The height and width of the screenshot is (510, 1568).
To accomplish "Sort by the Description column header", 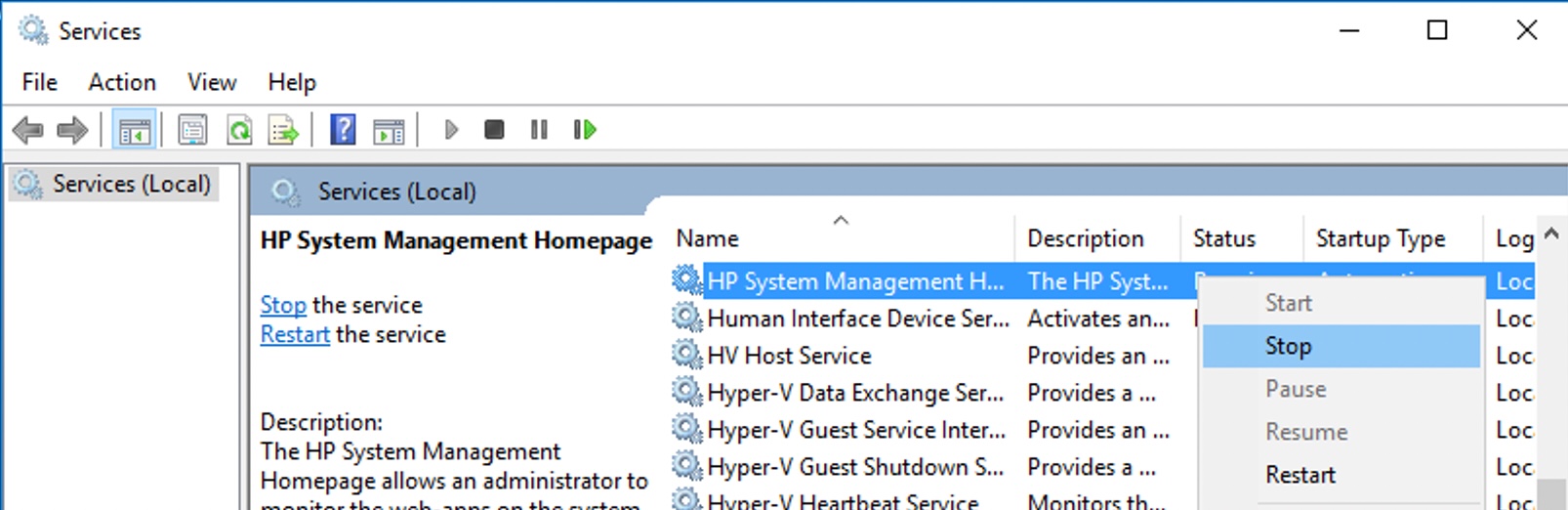I will coord(1097,238).
